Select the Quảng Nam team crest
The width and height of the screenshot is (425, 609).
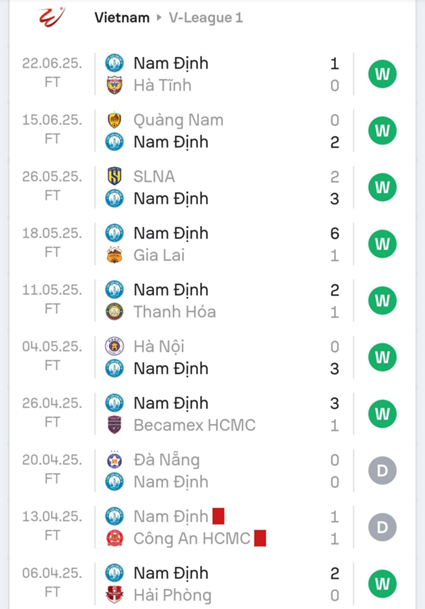[x=115, y=120]
